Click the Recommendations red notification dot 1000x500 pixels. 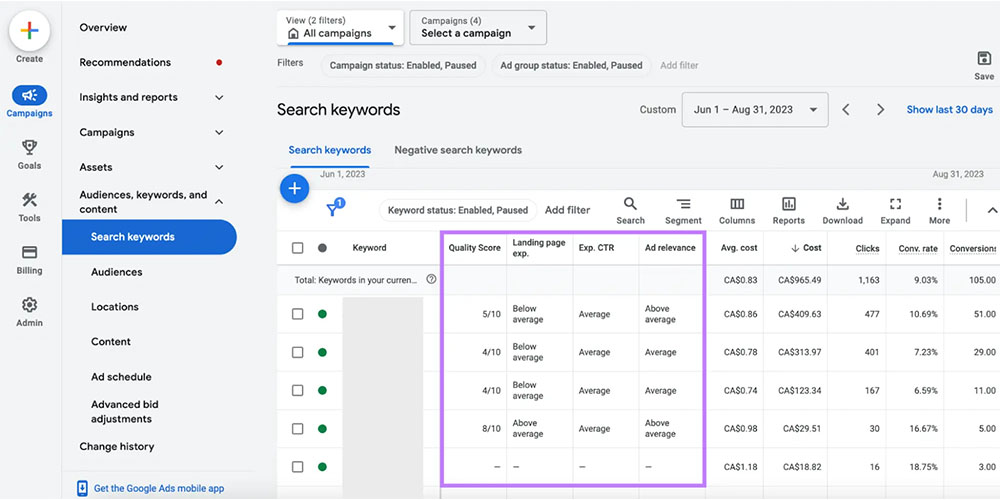pos(219,62)
